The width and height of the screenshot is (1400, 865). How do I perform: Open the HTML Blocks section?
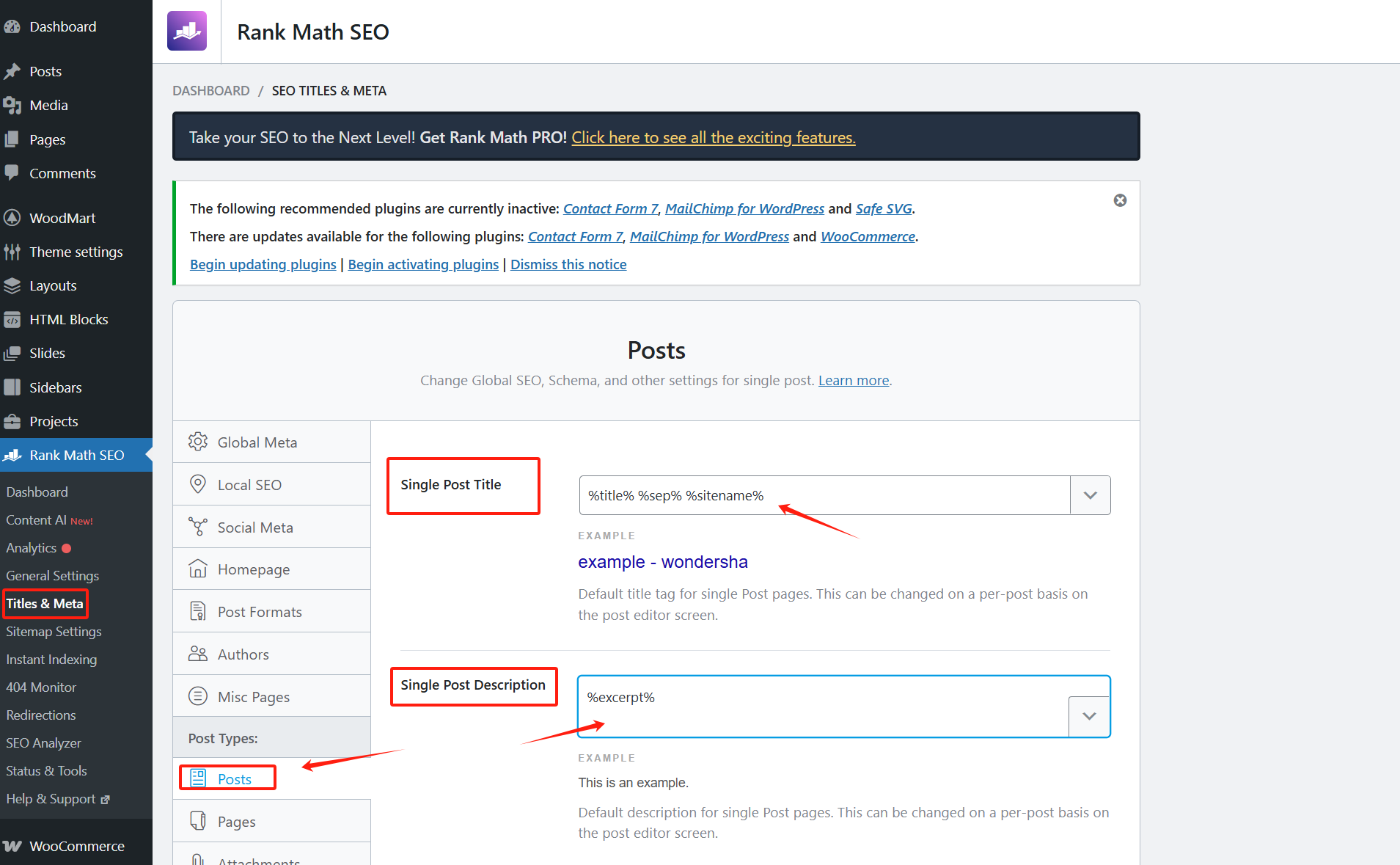68,319
